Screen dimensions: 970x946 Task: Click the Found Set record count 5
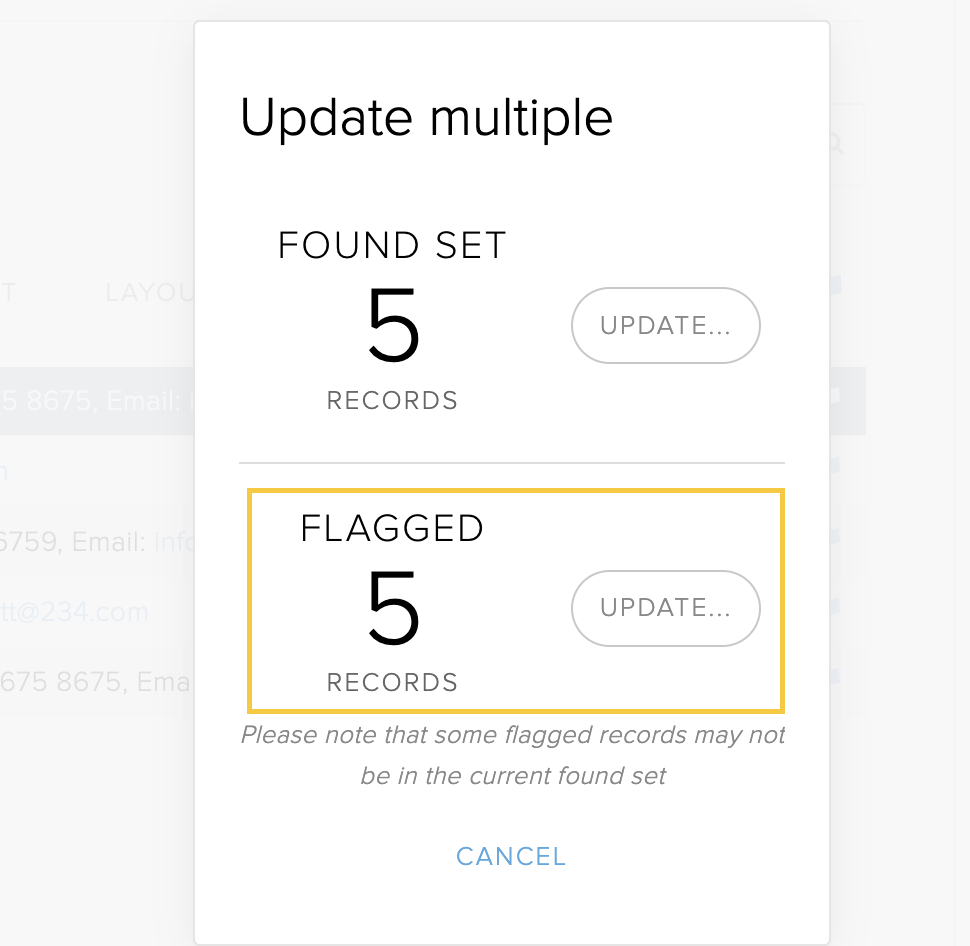393,324
